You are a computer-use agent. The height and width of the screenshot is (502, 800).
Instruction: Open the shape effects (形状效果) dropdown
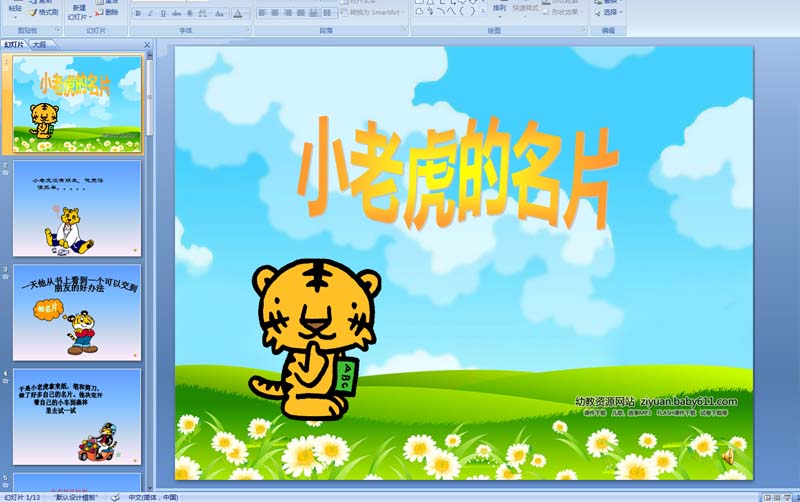click(562, 12)
